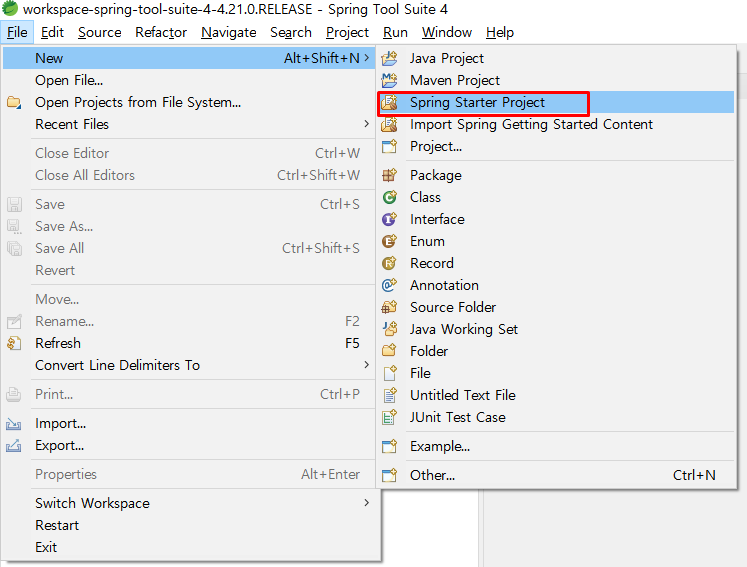Screen dimensions: 747x567
Task: Open the Source menu
Action: (x=100, y=32)
